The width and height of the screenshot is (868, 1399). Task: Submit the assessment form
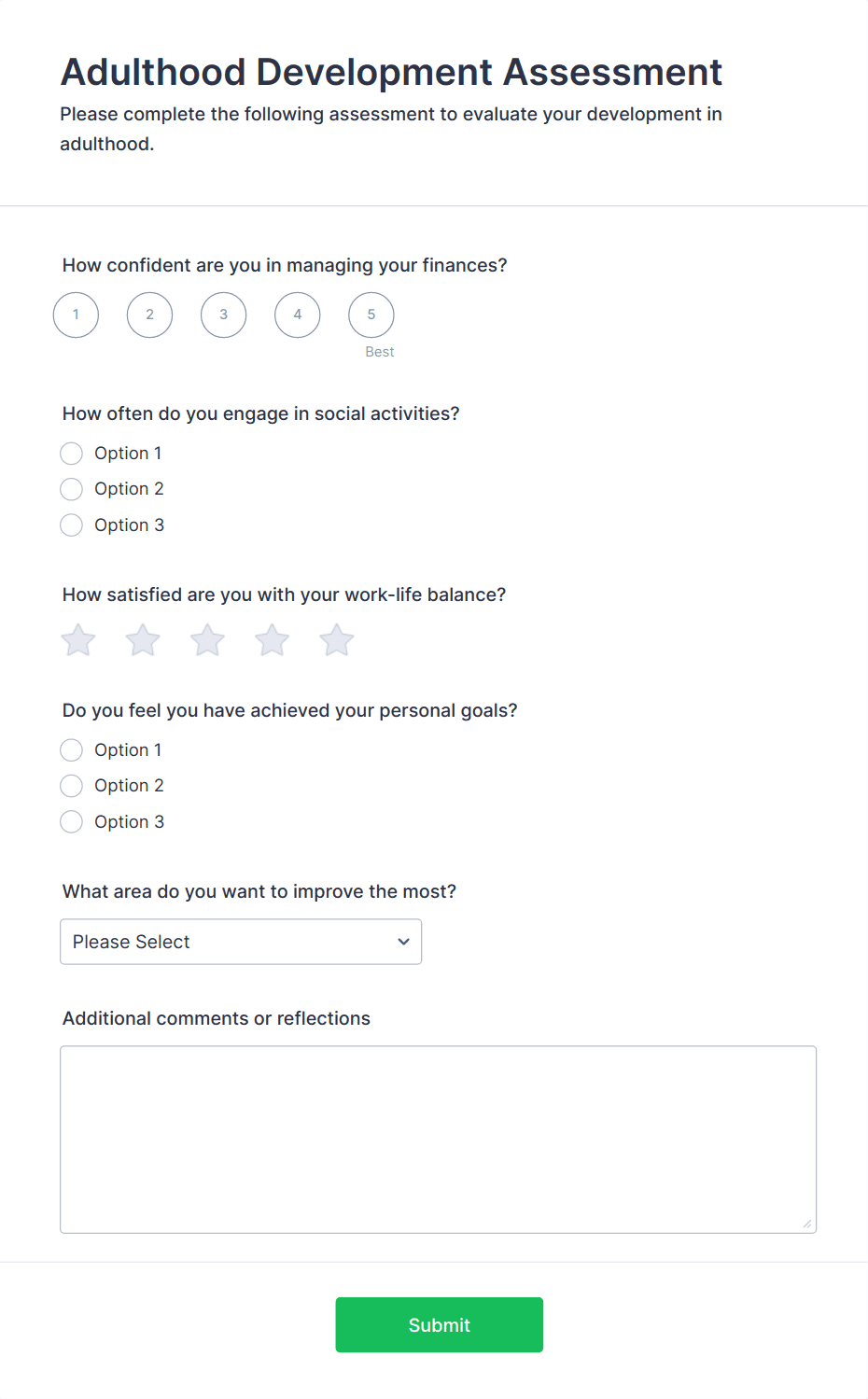439,1324
